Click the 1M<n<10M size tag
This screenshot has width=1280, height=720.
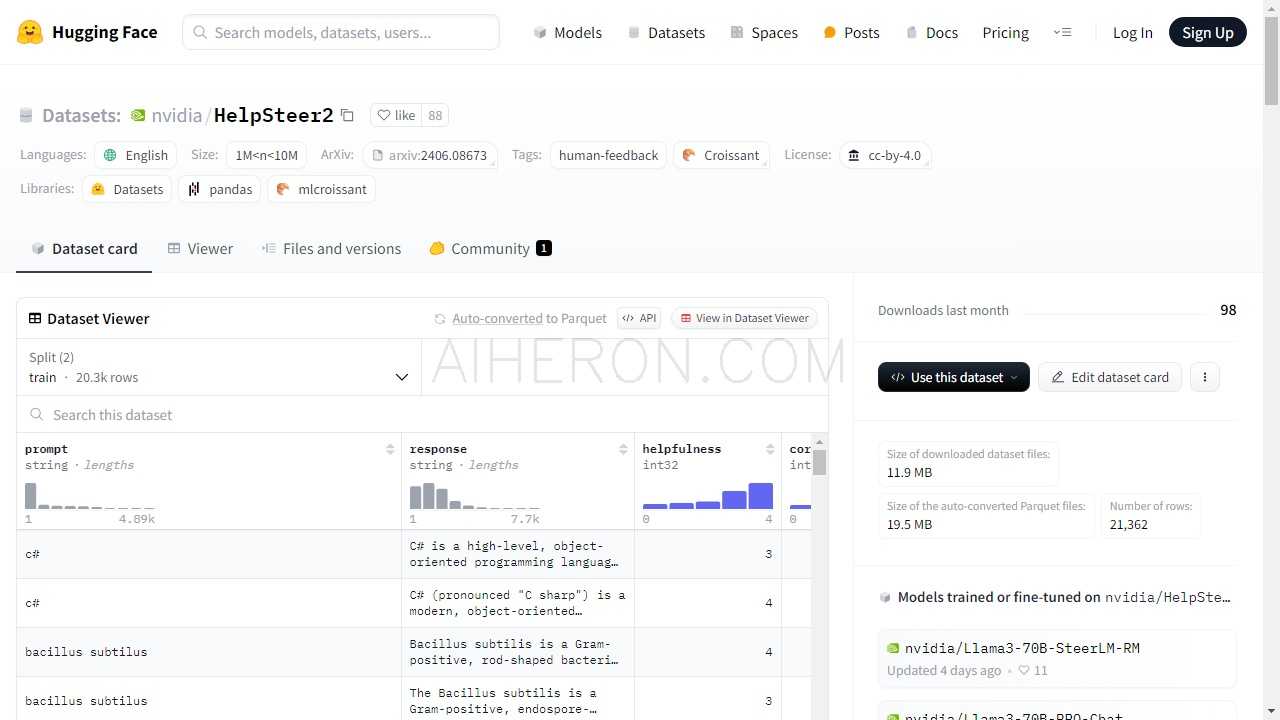[266, 155]
